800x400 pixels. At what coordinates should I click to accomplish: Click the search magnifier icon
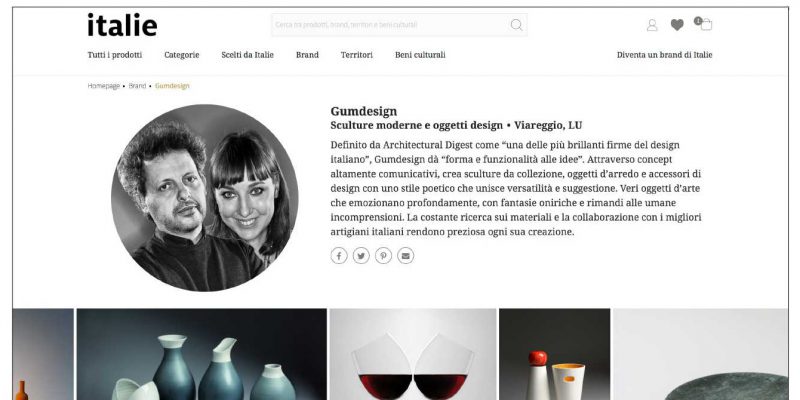tap(516, 24)
